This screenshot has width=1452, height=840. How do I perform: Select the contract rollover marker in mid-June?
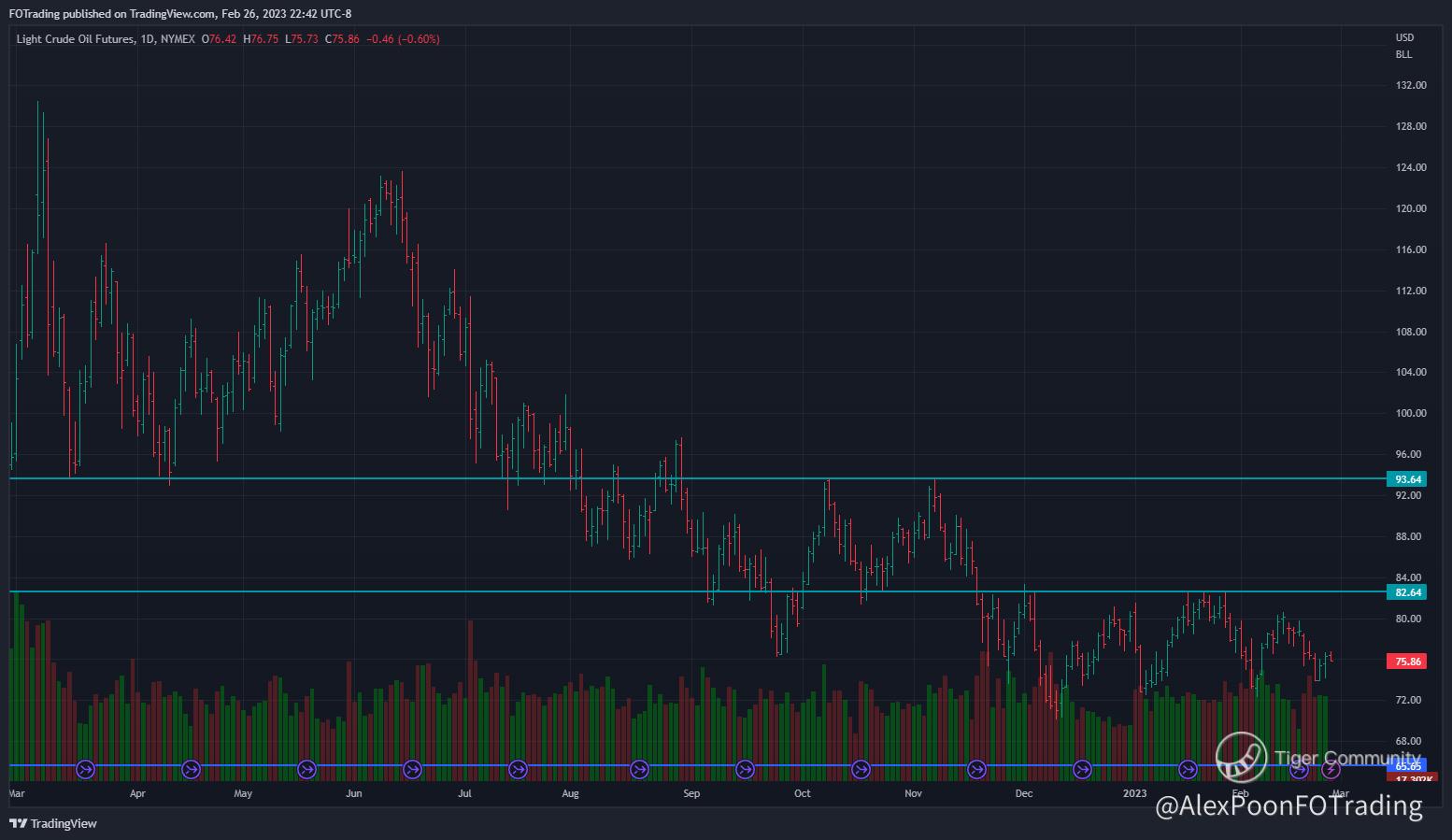(x=412, y=770)
